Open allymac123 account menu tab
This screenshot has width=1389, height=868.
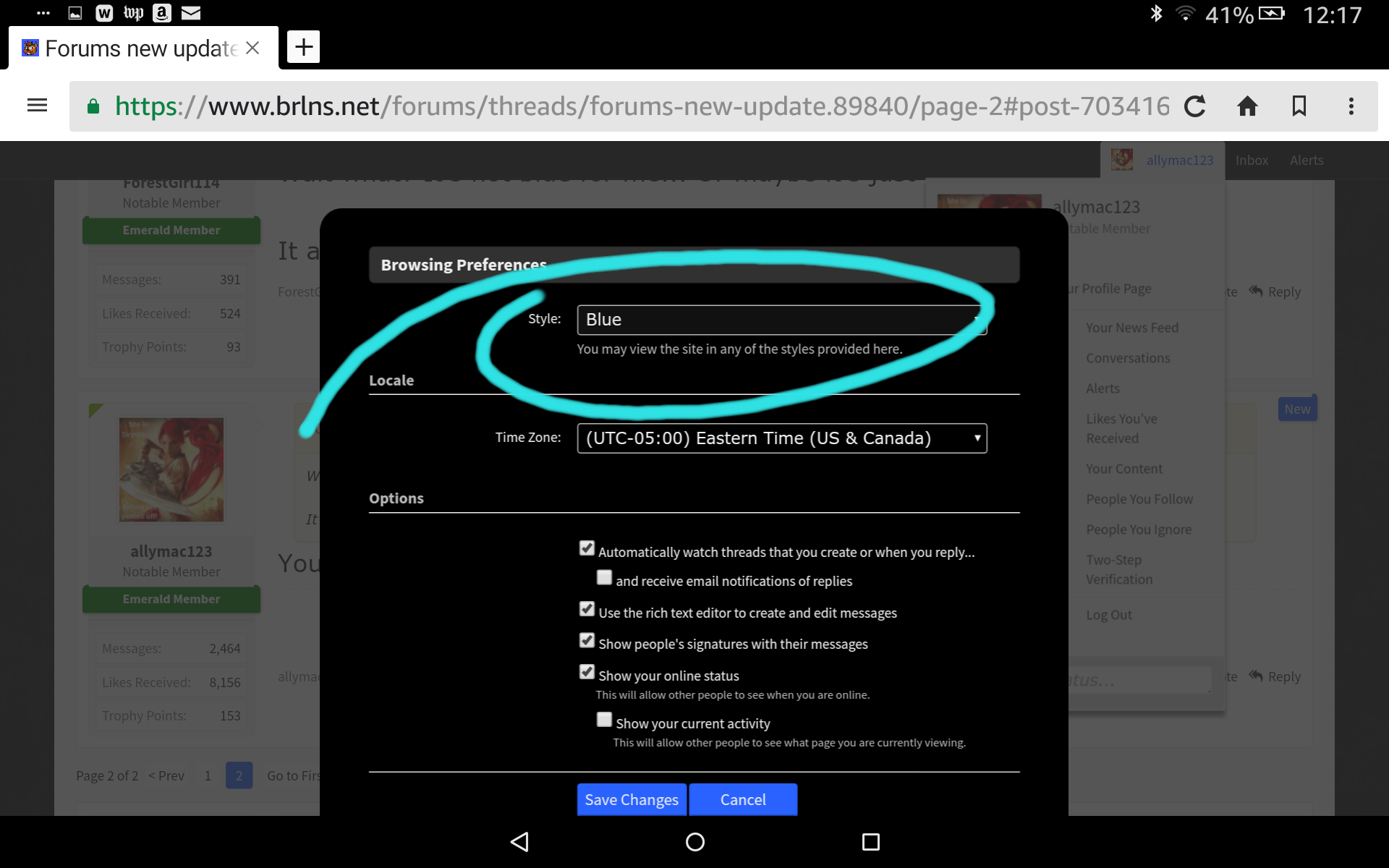coord(1163,160)
